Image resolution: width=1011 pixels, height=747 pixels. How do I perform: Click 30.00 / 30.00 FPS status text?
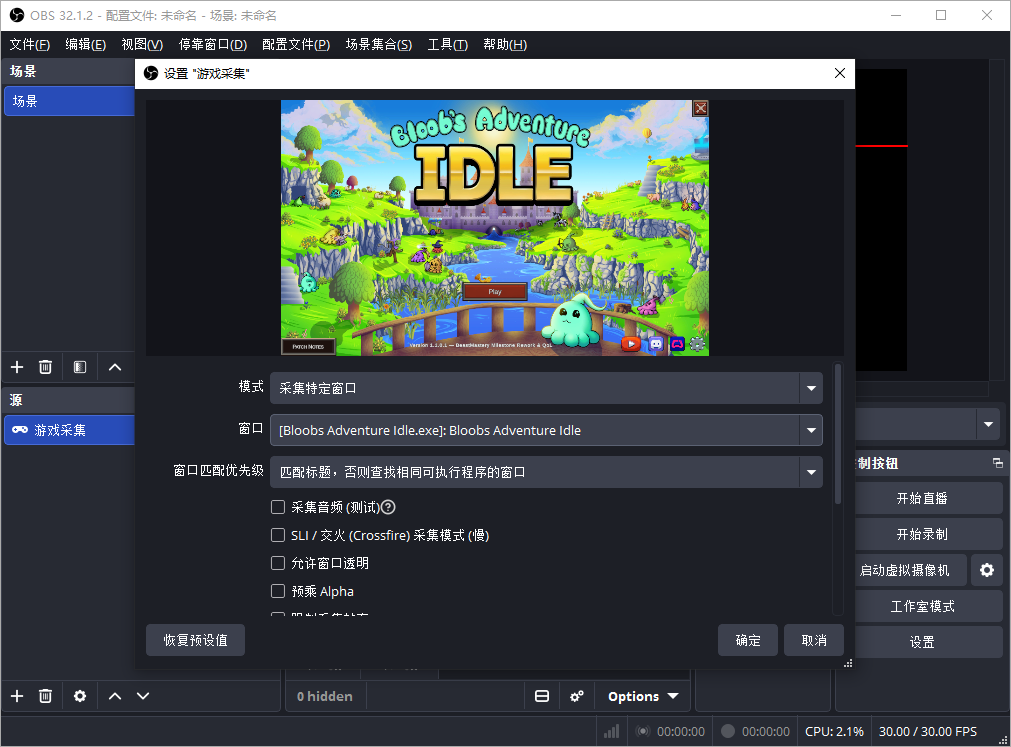(928, 732)
